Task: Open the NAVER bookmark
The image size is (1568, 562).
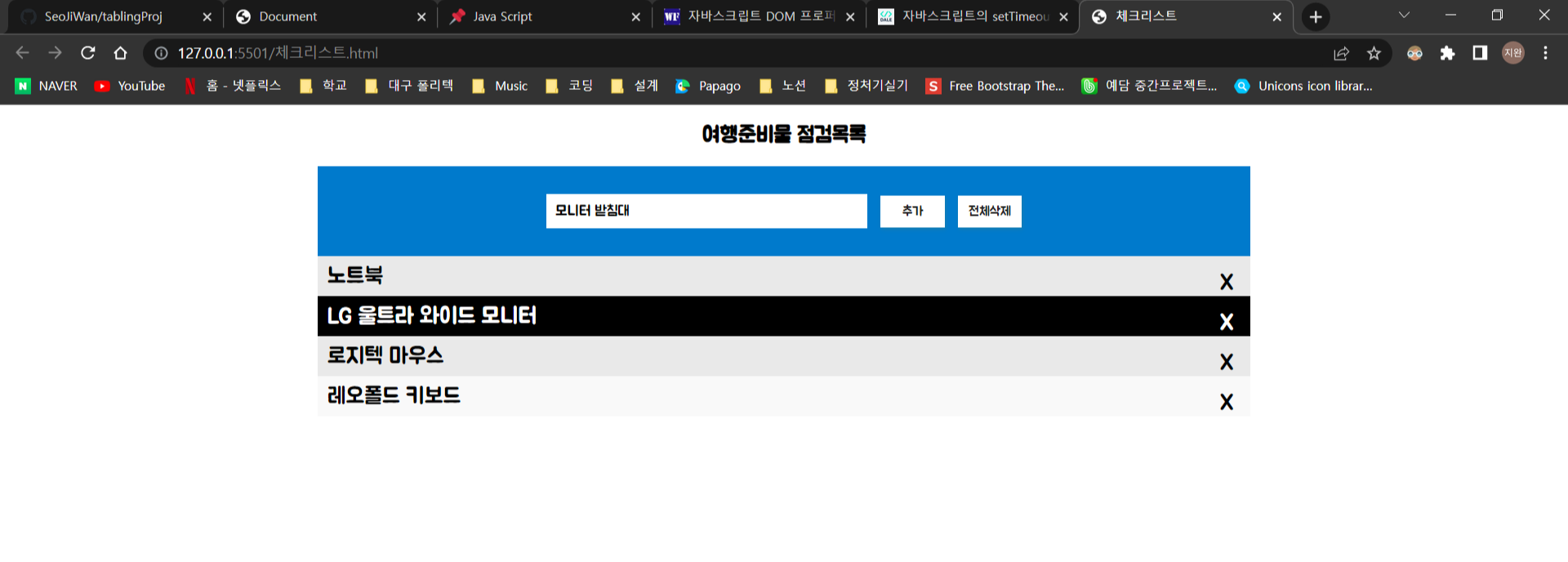Action: [x=47, y=86]
